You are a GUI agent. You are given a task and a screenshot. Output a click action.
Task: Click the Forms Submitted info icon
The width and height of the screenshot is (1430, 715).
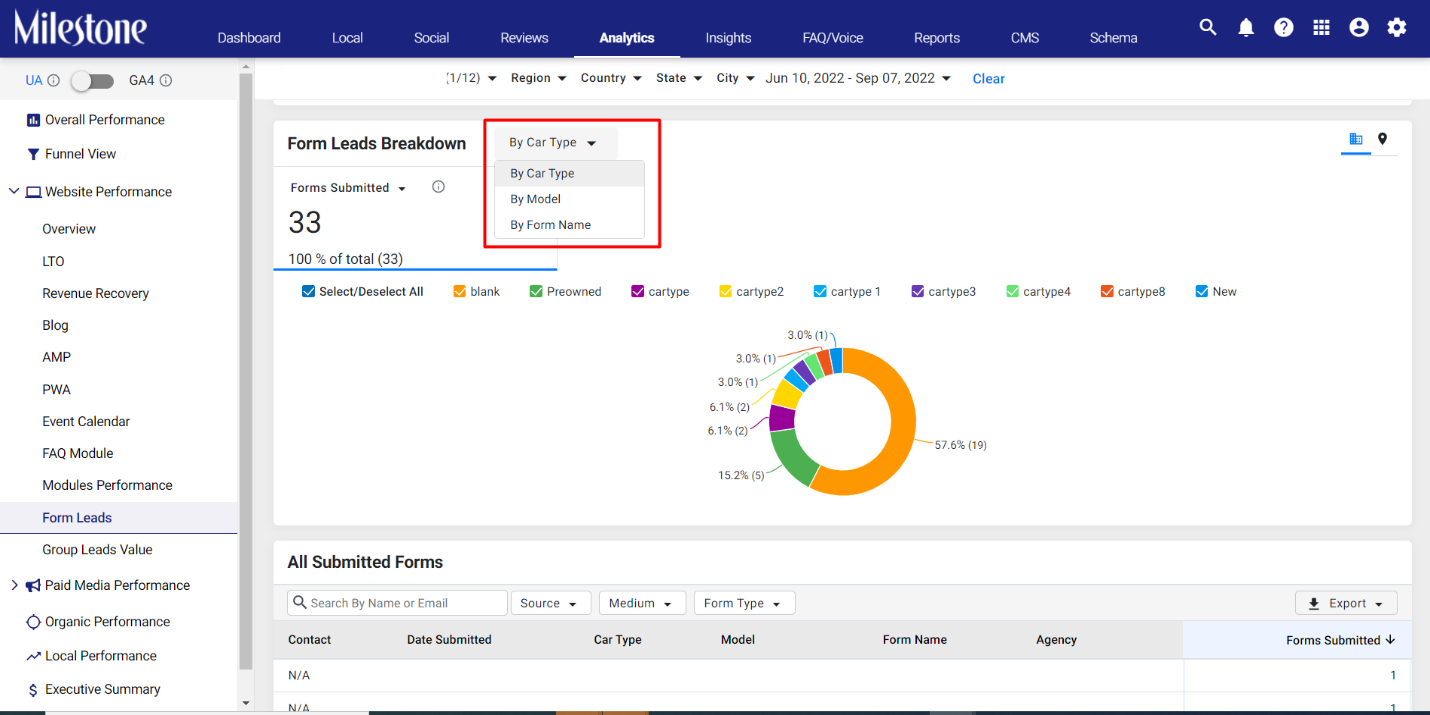click(438, 187)
